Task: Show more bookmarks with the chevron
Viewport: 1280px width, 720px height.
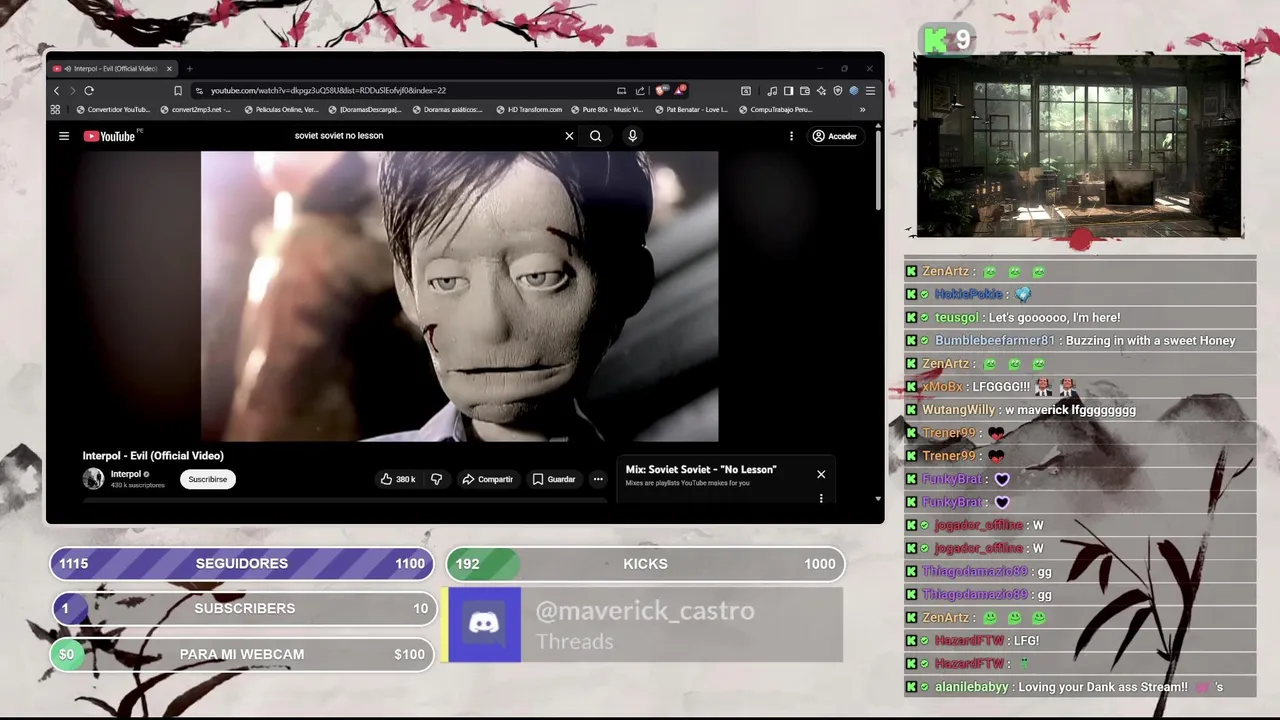Action: tap(862, 110)
